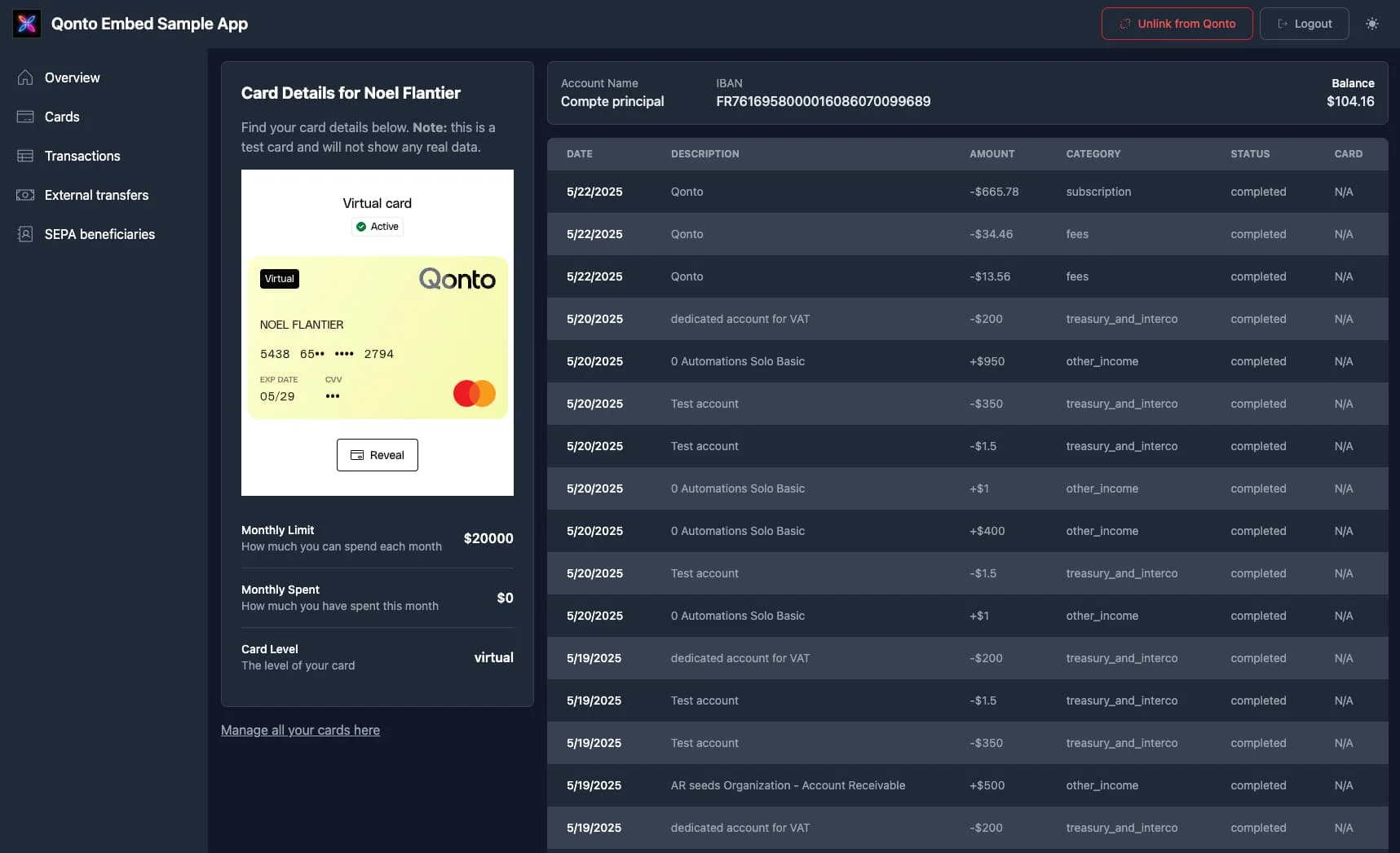Open the Transactions page
1400x853 pixels.
pos(82,156)
